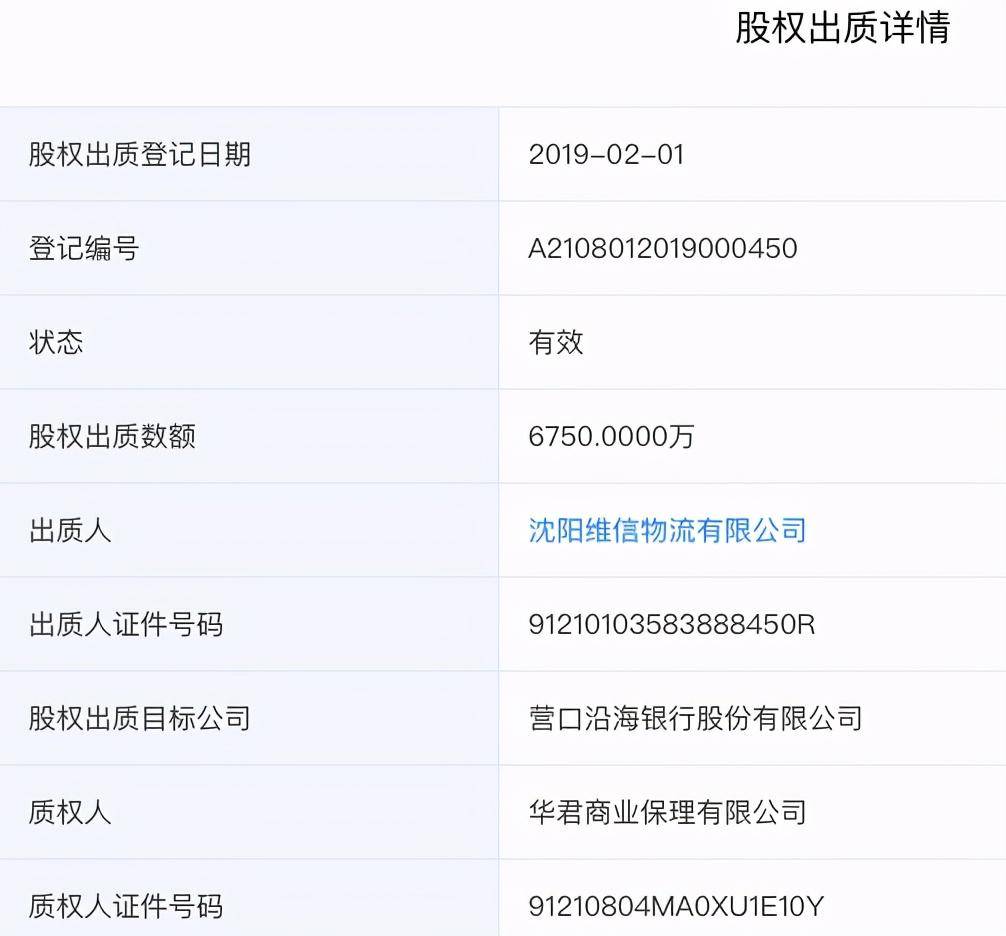Select the pledge amount 6750.0000万
Viewport: 1006px width, 936px height.
point(613,437)
